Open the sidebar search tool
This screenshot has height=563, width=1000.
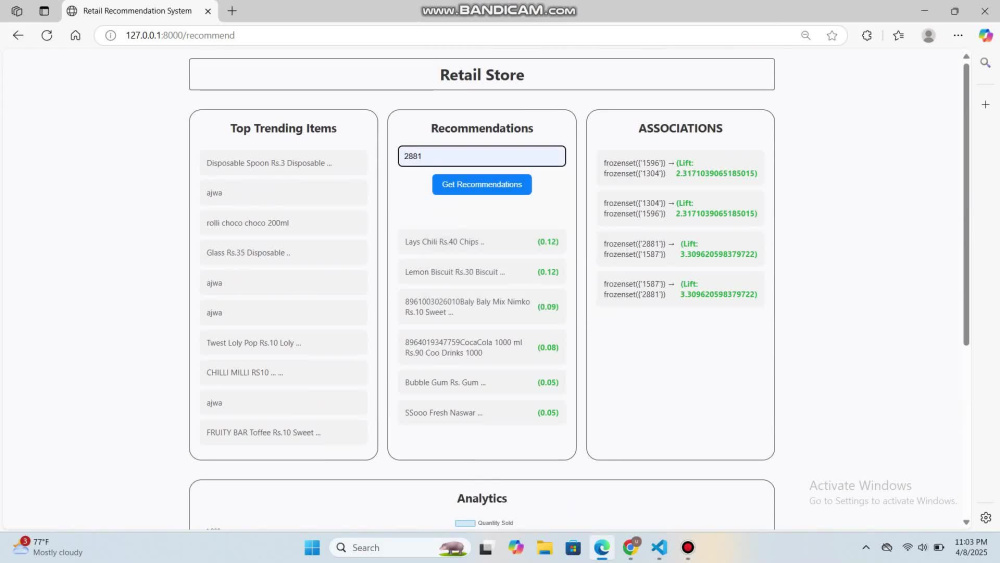(985, 63)
